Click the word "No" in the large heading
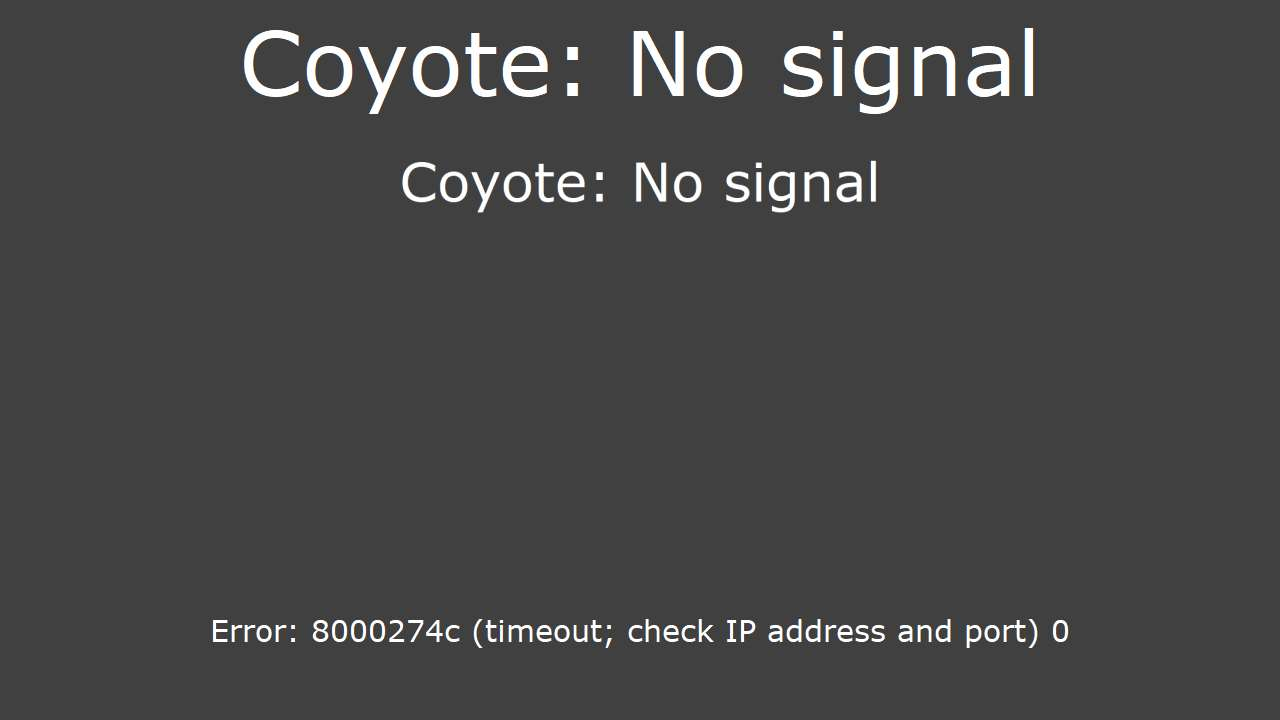The width and height of the screenshot is (1280, 720). (686, 66)
